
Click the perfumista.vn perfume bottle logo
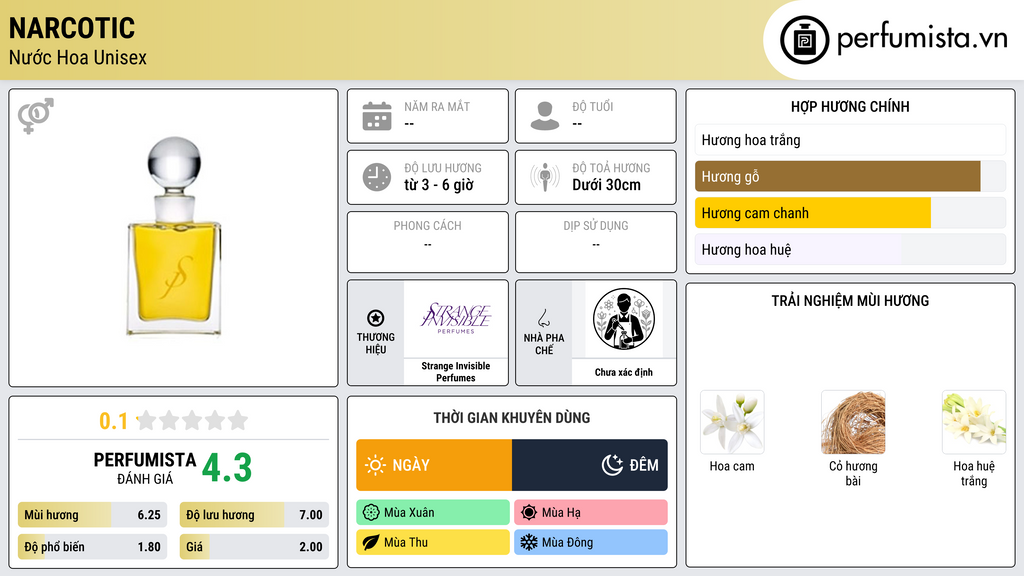805,40
